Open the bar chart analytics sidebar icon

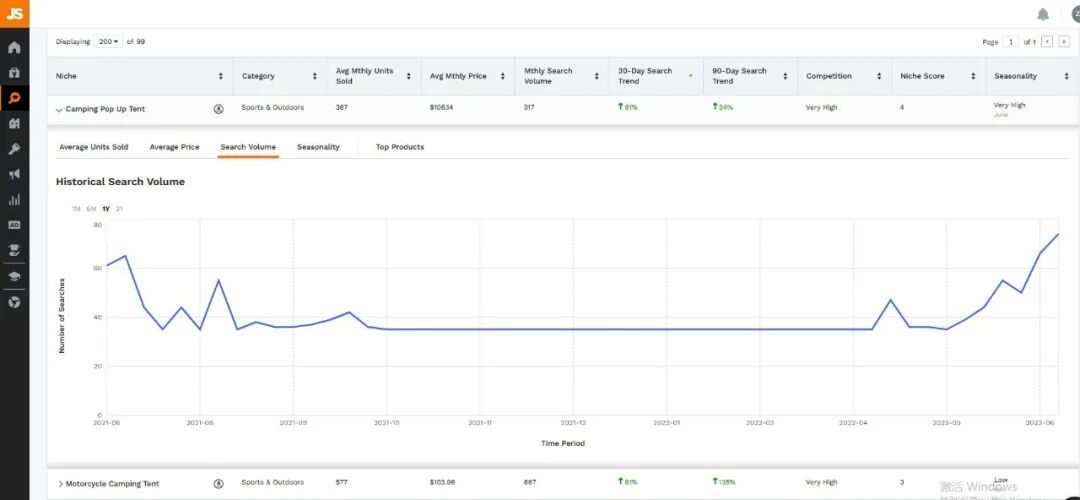(x=14, y=200)
